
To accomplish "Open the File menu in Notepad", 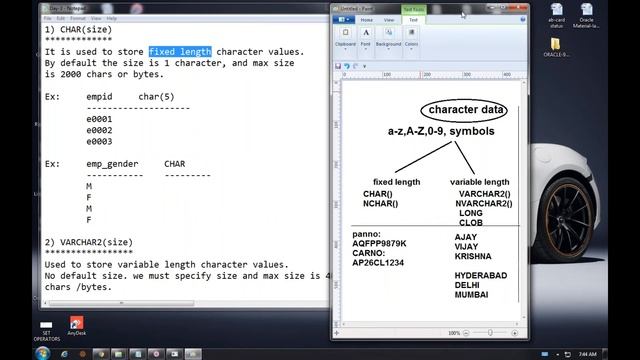I will [x=47, y=18].
